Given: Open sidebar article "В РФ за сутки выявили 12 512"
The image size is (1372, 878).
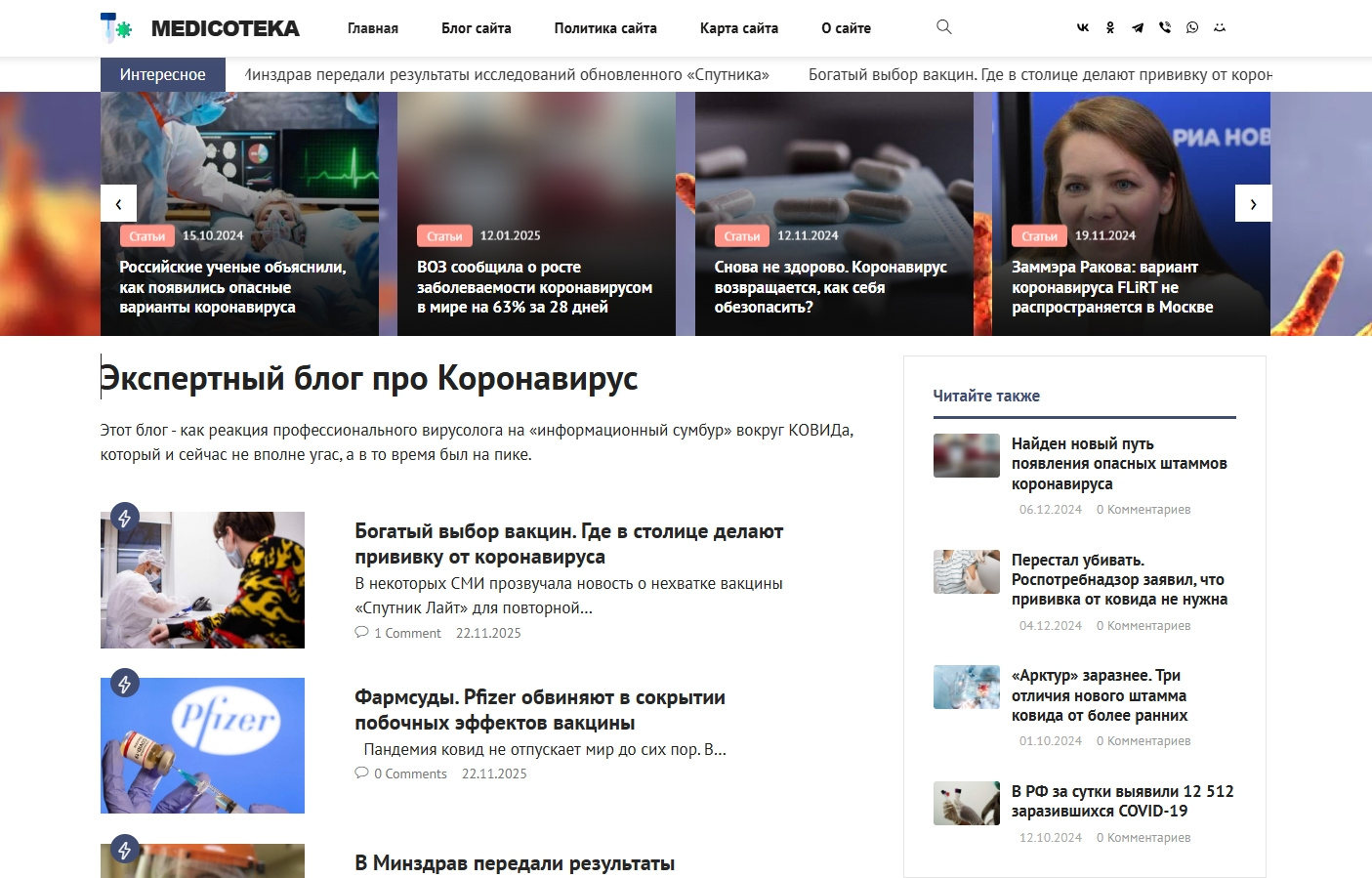Looking at the screenshot, I should coord(1123,801).
